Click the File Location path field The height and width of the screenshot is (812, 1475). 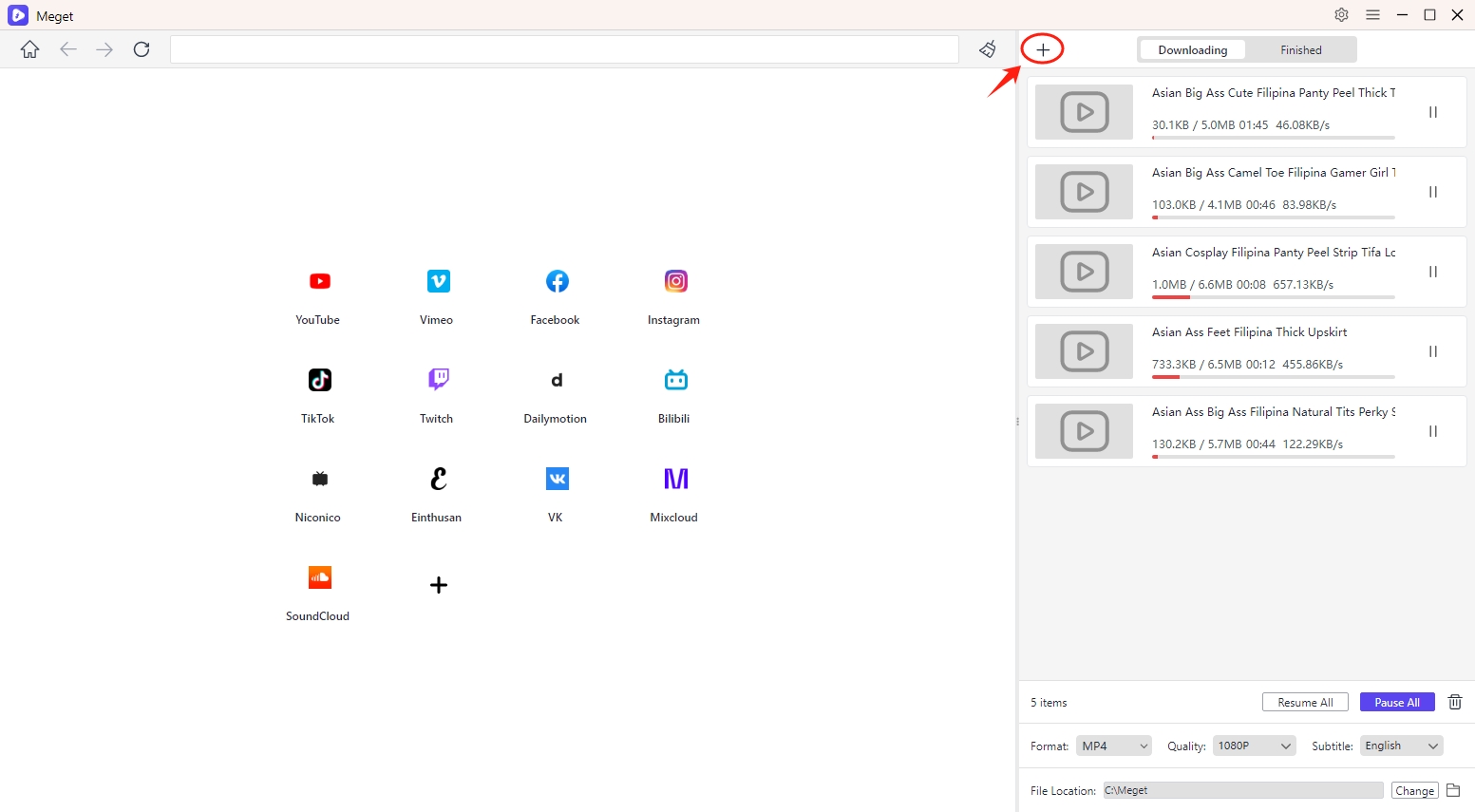click(x=1243, y=790)
